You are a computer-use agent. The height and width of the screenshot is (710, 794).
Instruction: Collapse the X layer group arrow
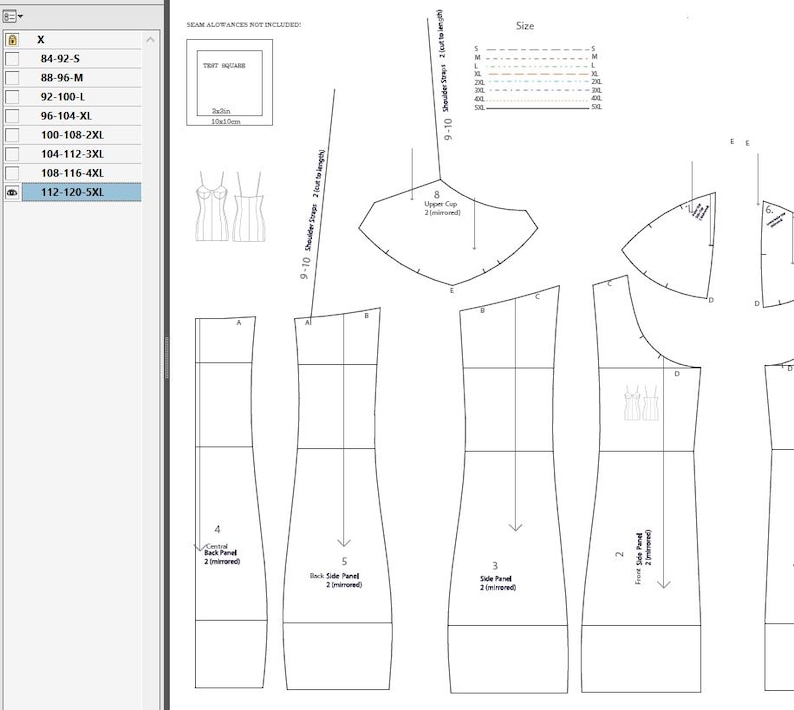pos(150,40)
